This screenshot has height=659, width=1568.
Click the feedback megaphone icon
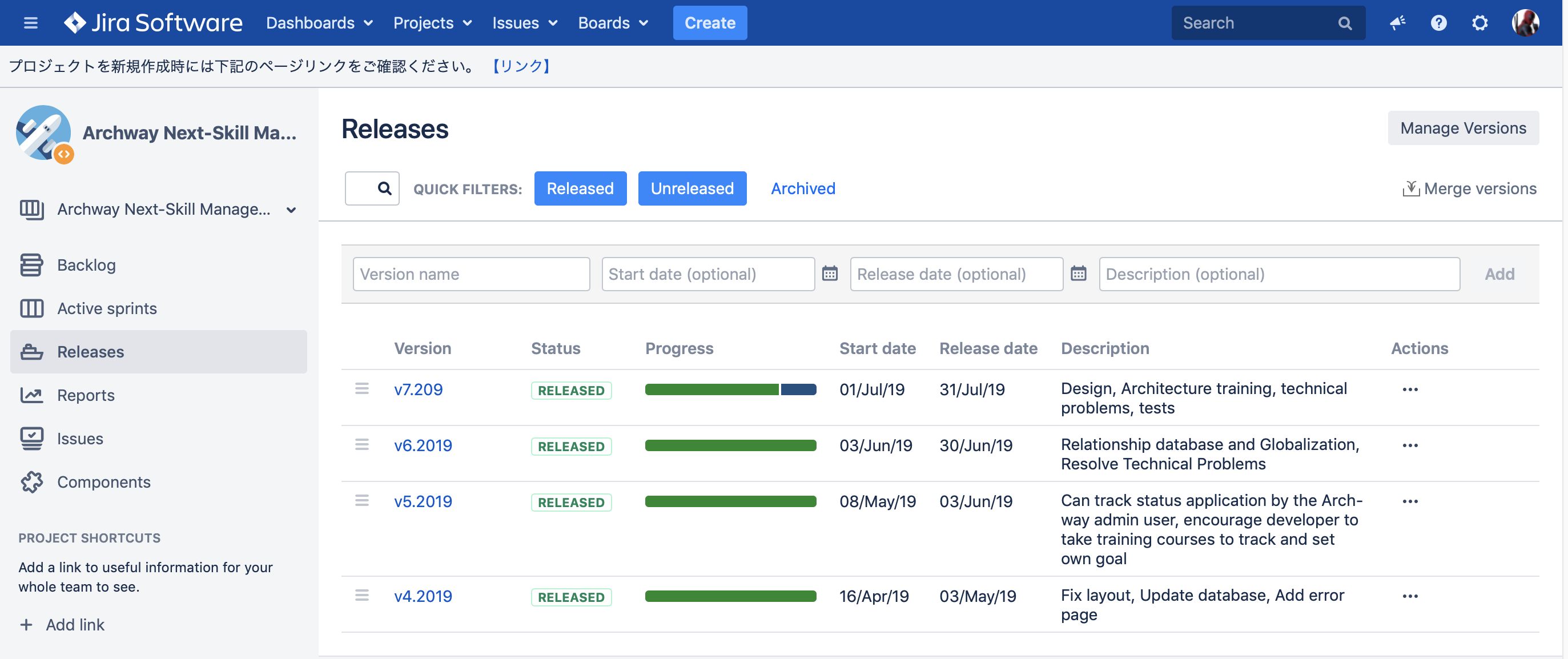coord(1397,23)
